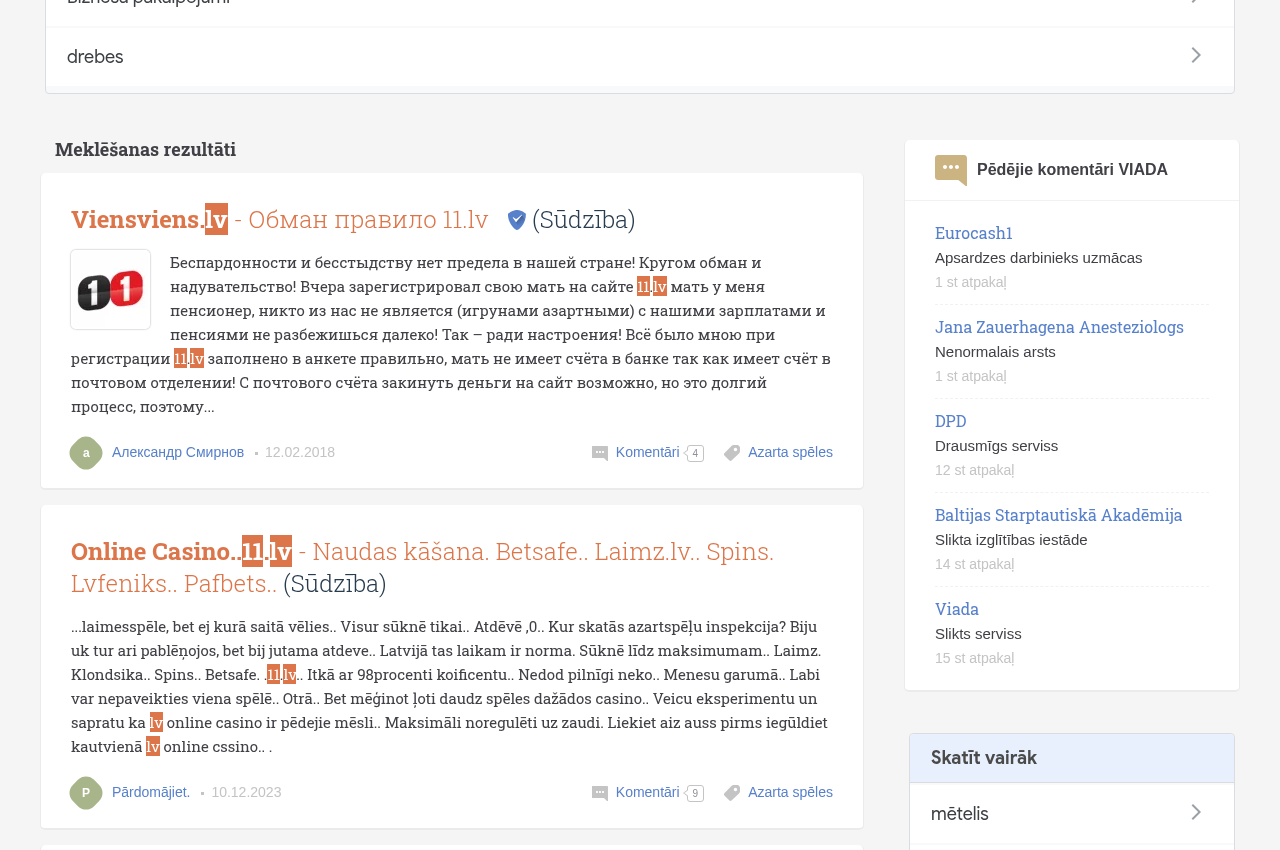Click the comment count badge 4
1280x850 pixels.
click(x=695, y=454)
